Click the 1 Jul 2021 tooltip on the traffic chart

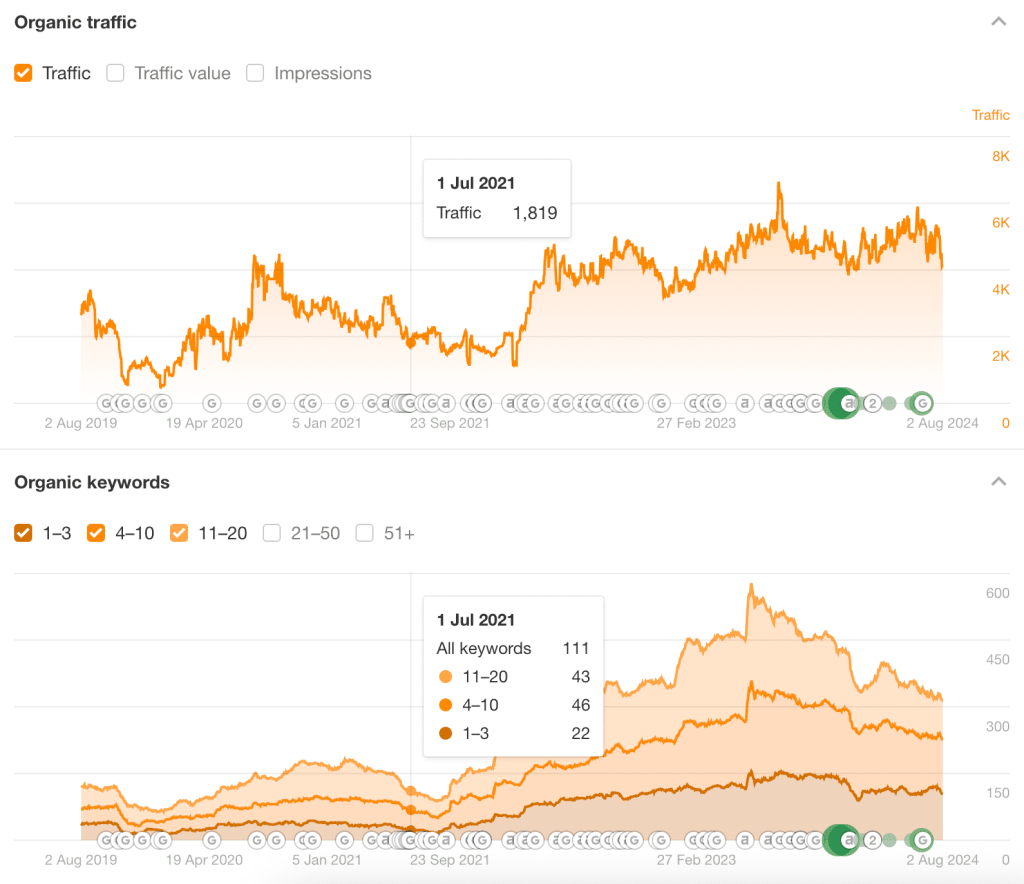[x=496, y=198]
